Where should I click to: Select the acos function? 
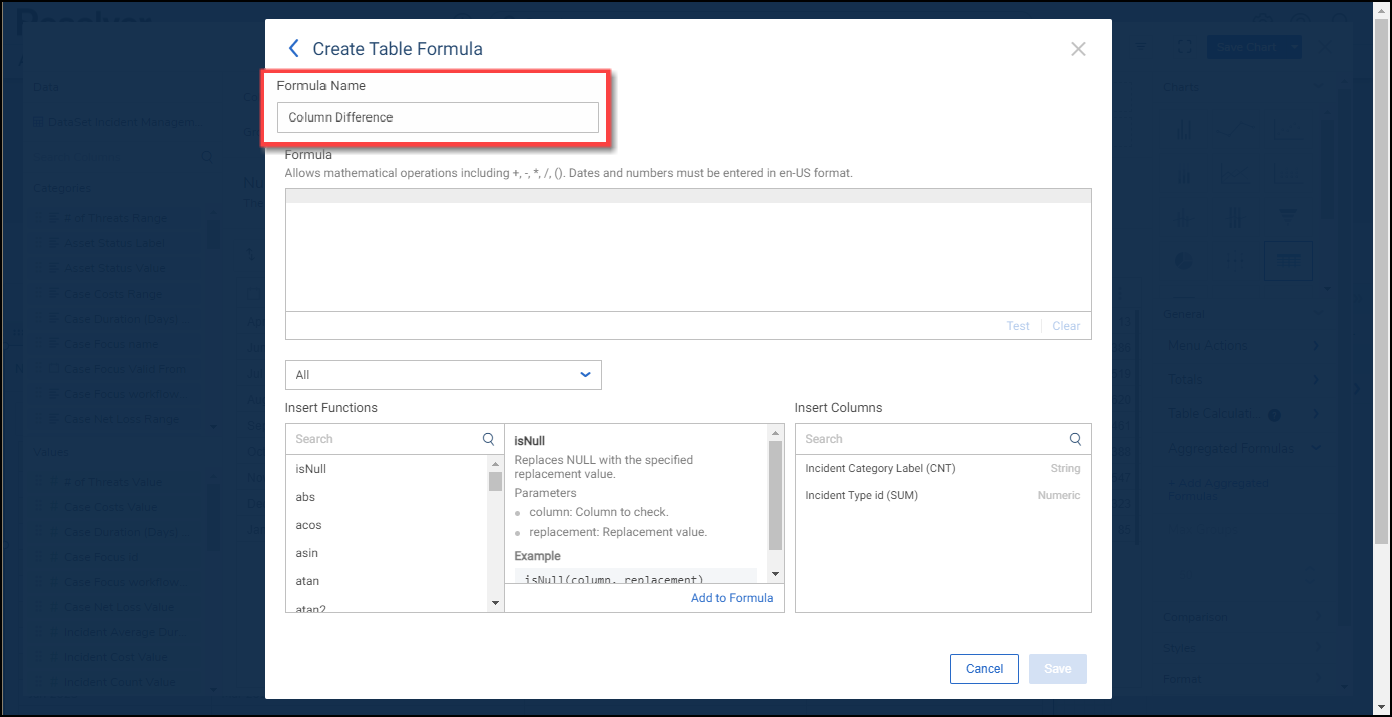(x=308, y=525)
